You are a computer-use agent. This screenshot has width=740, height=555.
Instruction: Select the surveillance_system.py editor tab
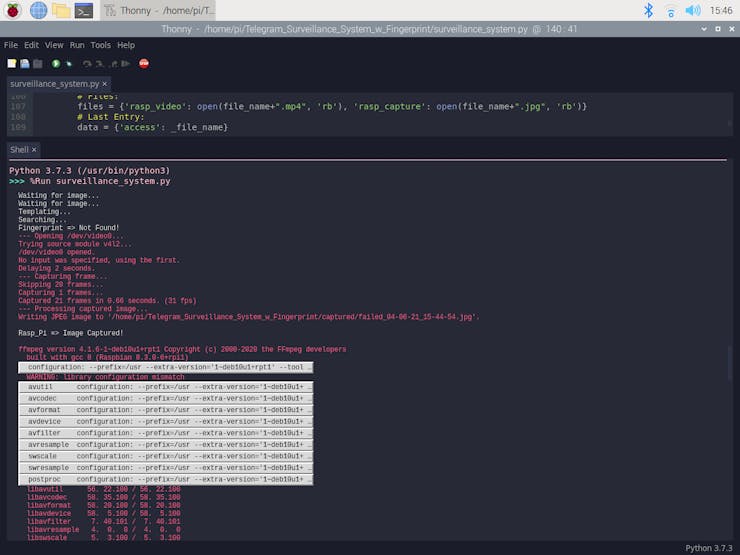point(54,84)
